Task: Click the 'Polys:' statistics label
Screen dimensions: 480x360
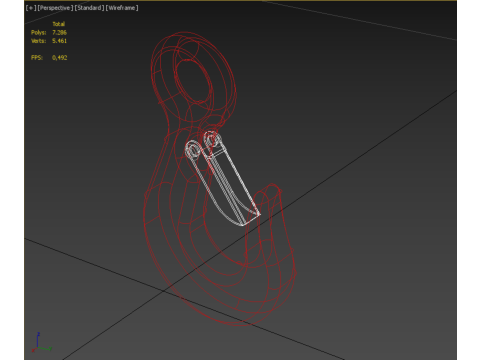Action: click(x=38, y=32)
